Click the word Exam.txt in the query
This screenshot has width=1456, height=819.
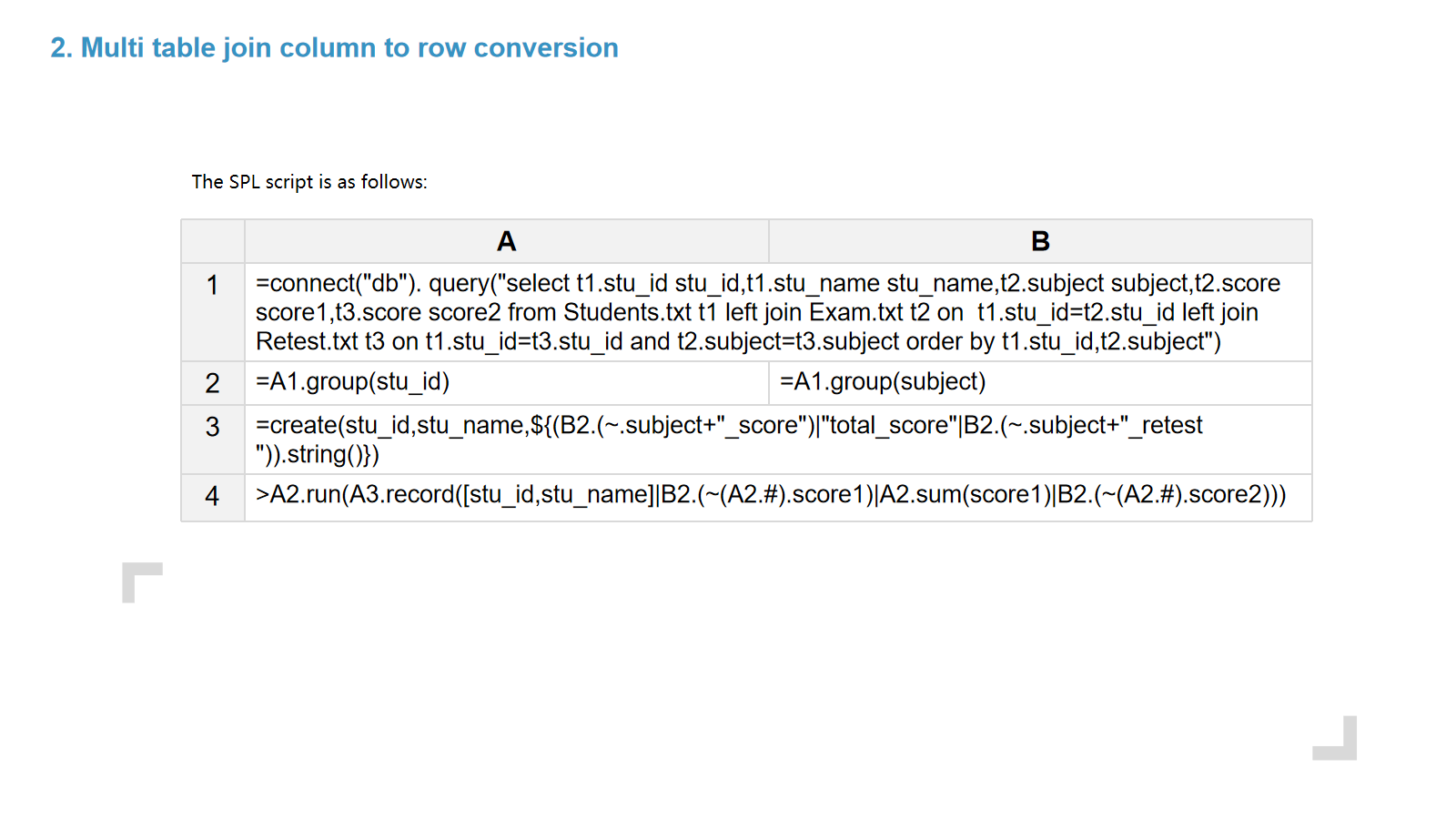pos(856,313)
